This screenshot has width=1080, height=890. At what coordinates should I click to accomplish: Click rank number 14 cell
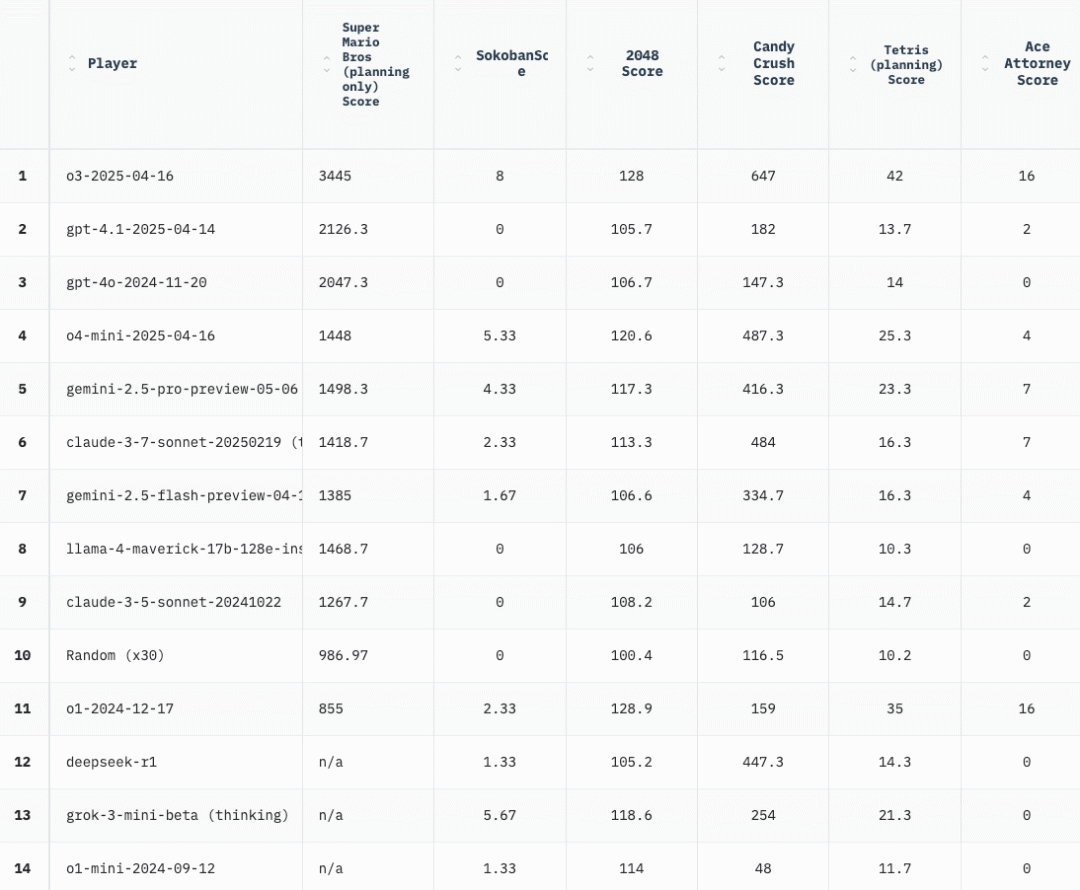tap(23, 868)
